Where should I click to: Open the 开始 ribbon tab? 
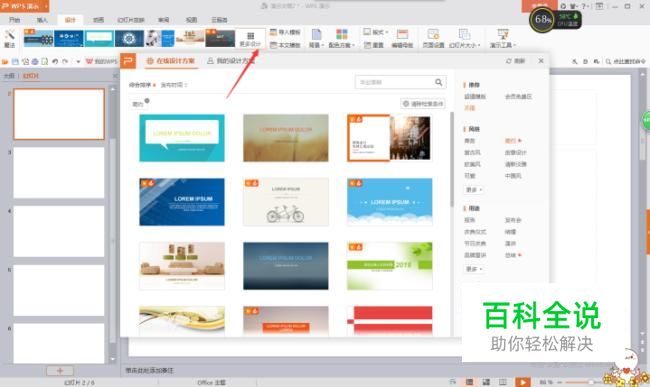coord(15,20)
